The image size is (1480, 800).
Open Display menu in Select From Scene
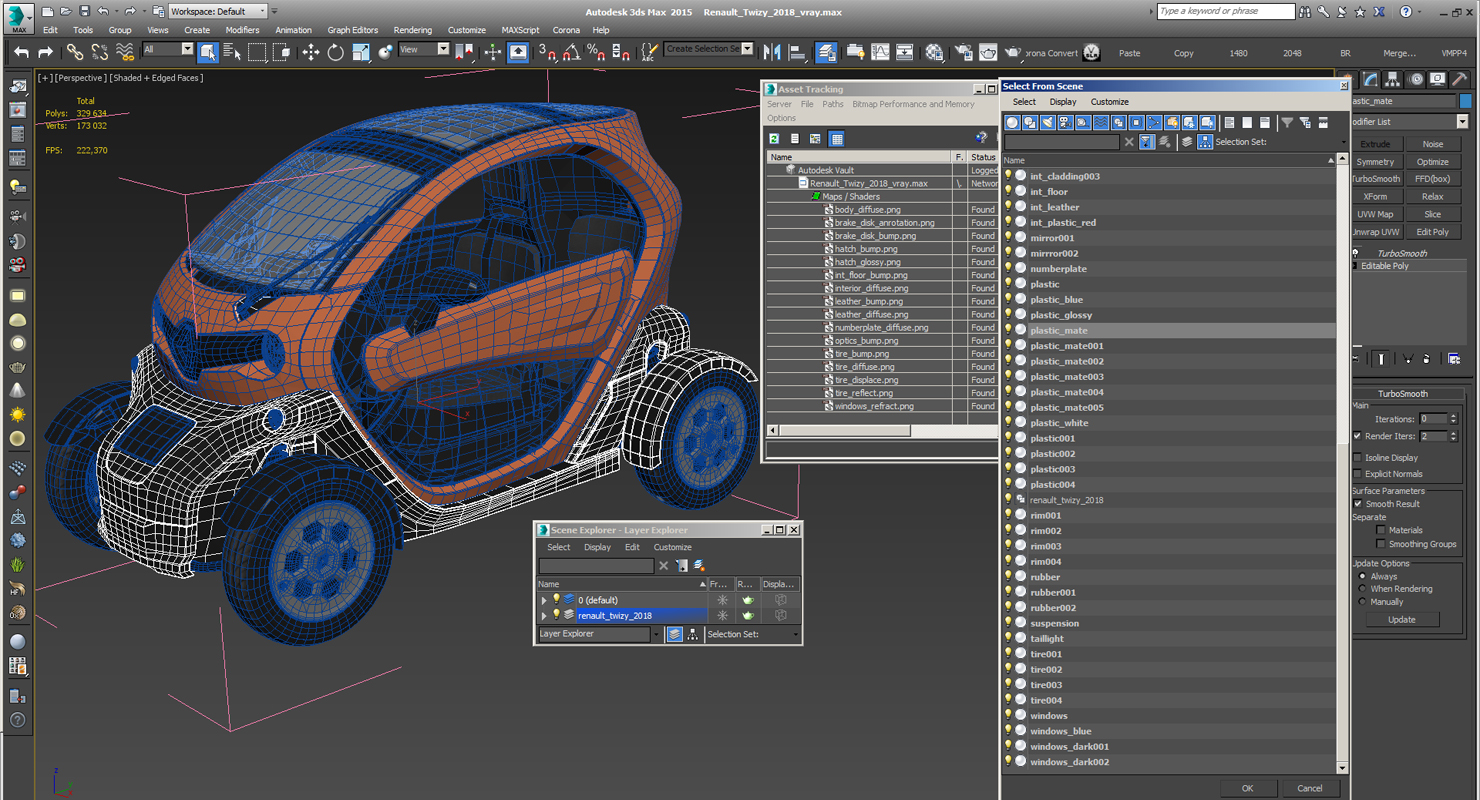1063,102
